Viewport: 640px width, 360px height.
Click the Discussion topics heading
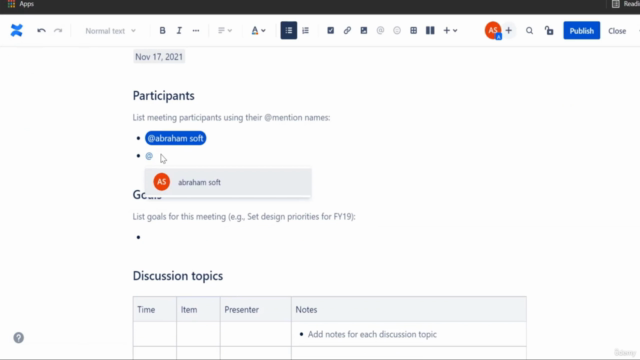pyautogui.click(x=178, y=276)
